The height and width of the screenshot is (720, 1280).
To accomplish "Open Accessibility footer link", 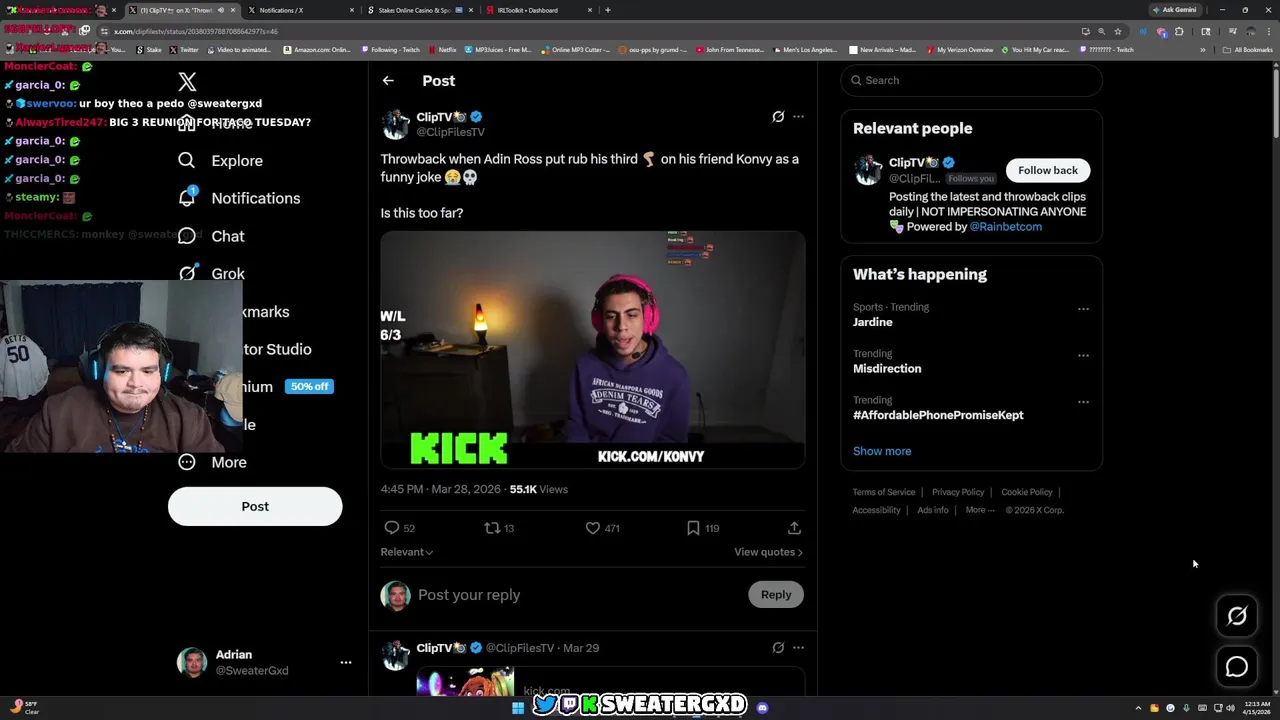I will point(877,510).
